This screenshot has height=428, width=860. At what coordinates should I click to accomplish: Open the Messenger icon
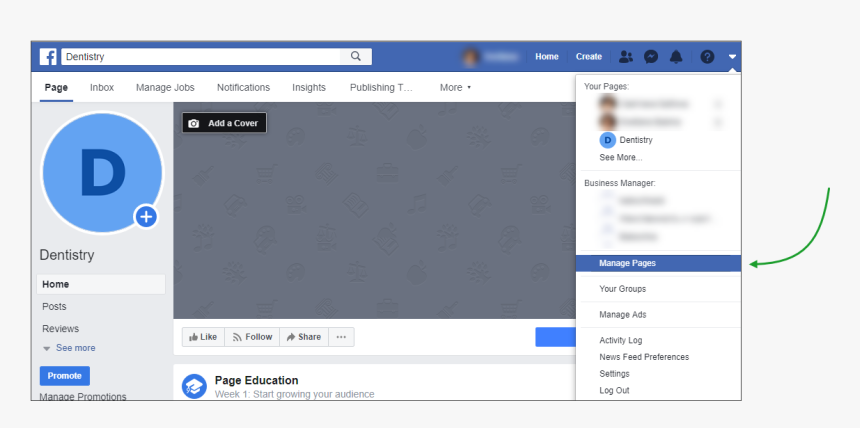tap(651, 57)
